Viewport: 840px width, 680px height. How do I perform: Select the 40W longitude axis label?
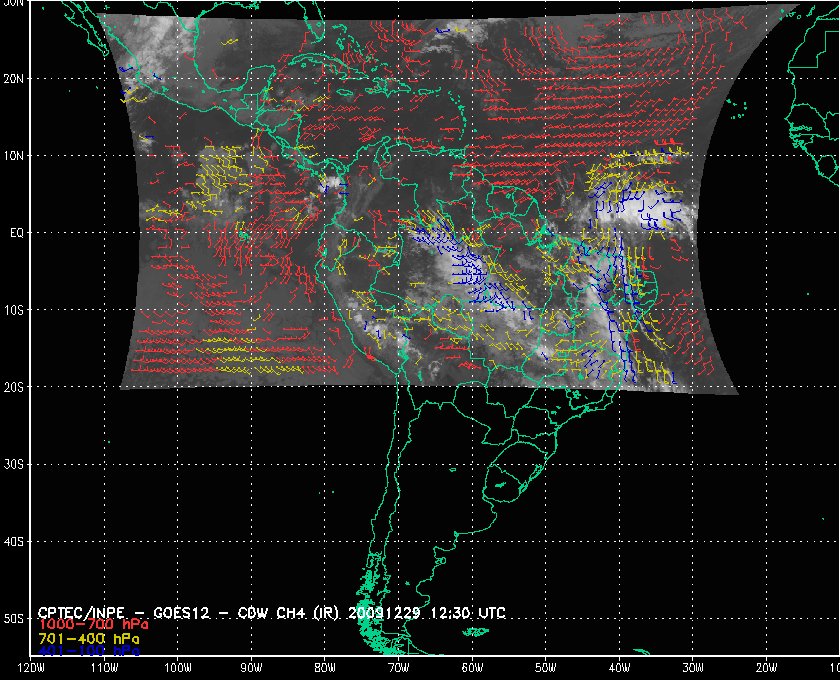point(619,669)
